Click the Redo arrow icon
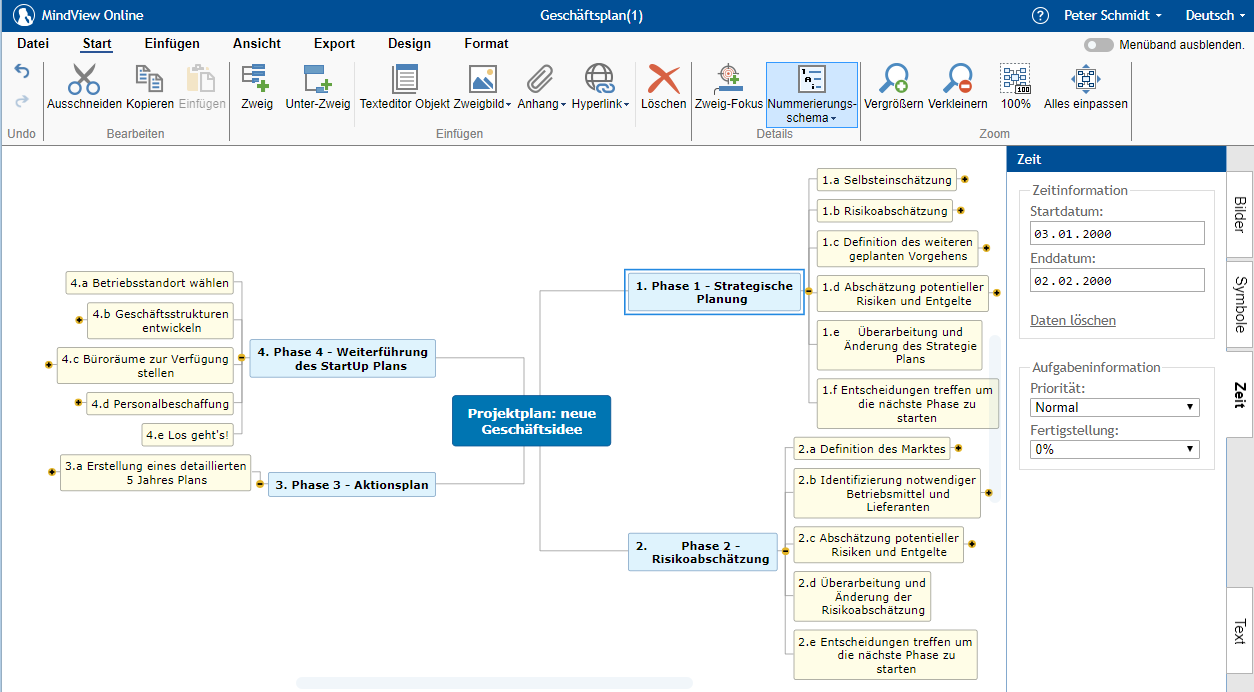The image size is (1254, 692). (x=22, y=101)
